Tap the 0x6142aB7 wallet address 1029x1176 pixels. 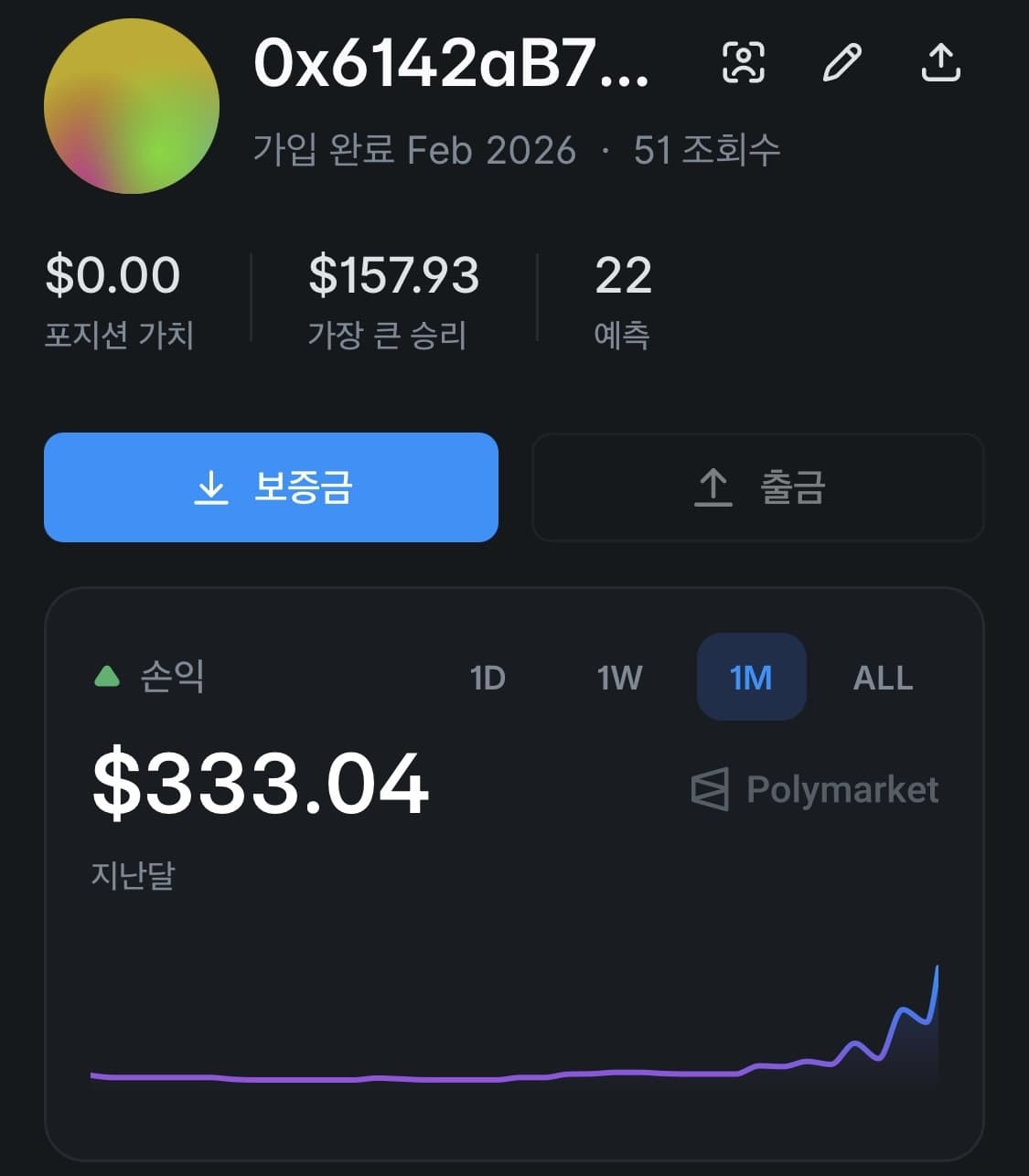451,64
